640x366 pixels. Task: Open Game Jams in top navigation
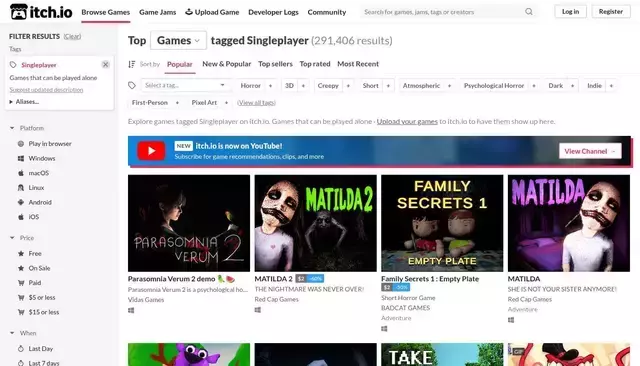pyautogui.click(x=158, y=12)
